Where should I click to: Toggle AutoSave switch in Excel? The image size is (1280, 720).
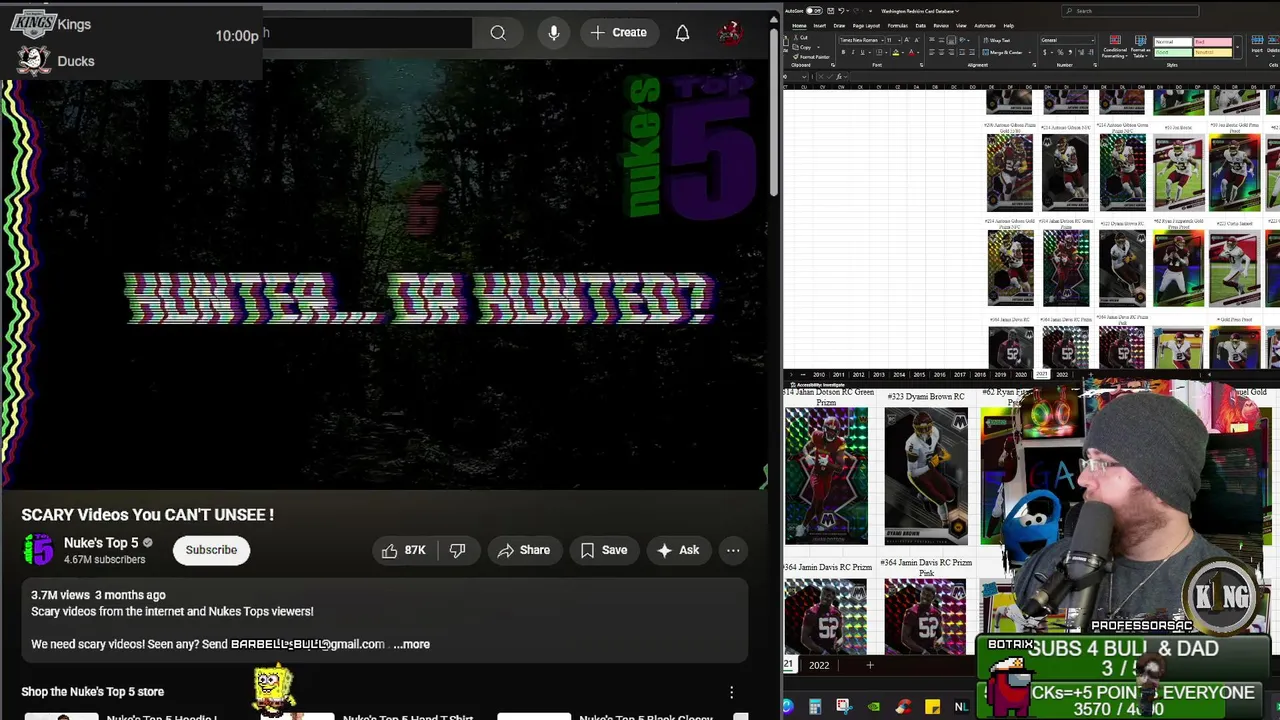coord(814,11)
